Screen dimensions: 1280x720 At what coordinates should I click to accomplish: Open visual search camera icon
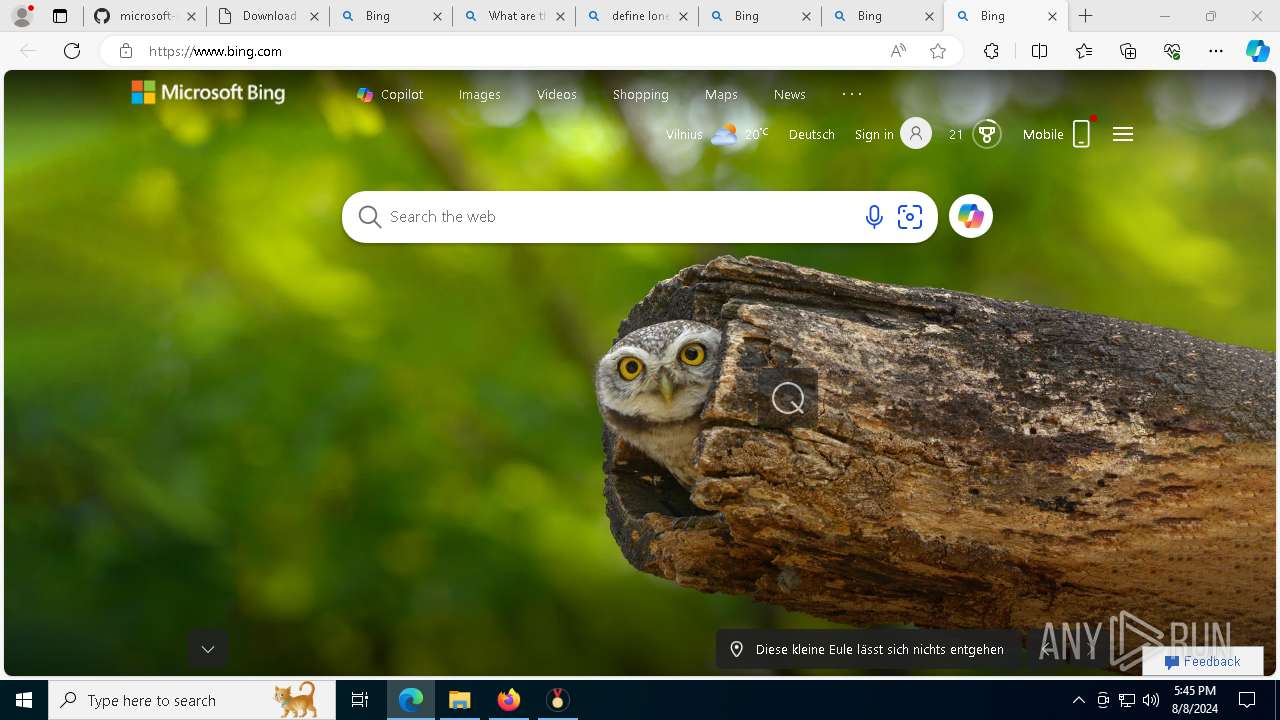(910, 217)
